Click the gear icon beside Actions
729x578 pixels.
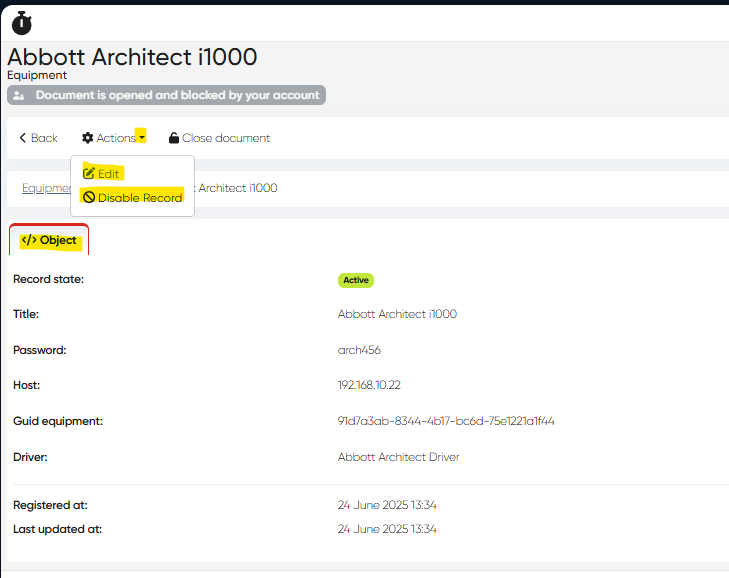point(88,138)
